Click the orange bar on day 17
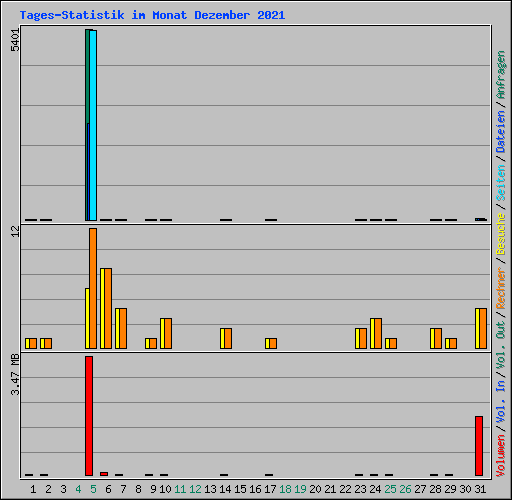 pos(273,344)
